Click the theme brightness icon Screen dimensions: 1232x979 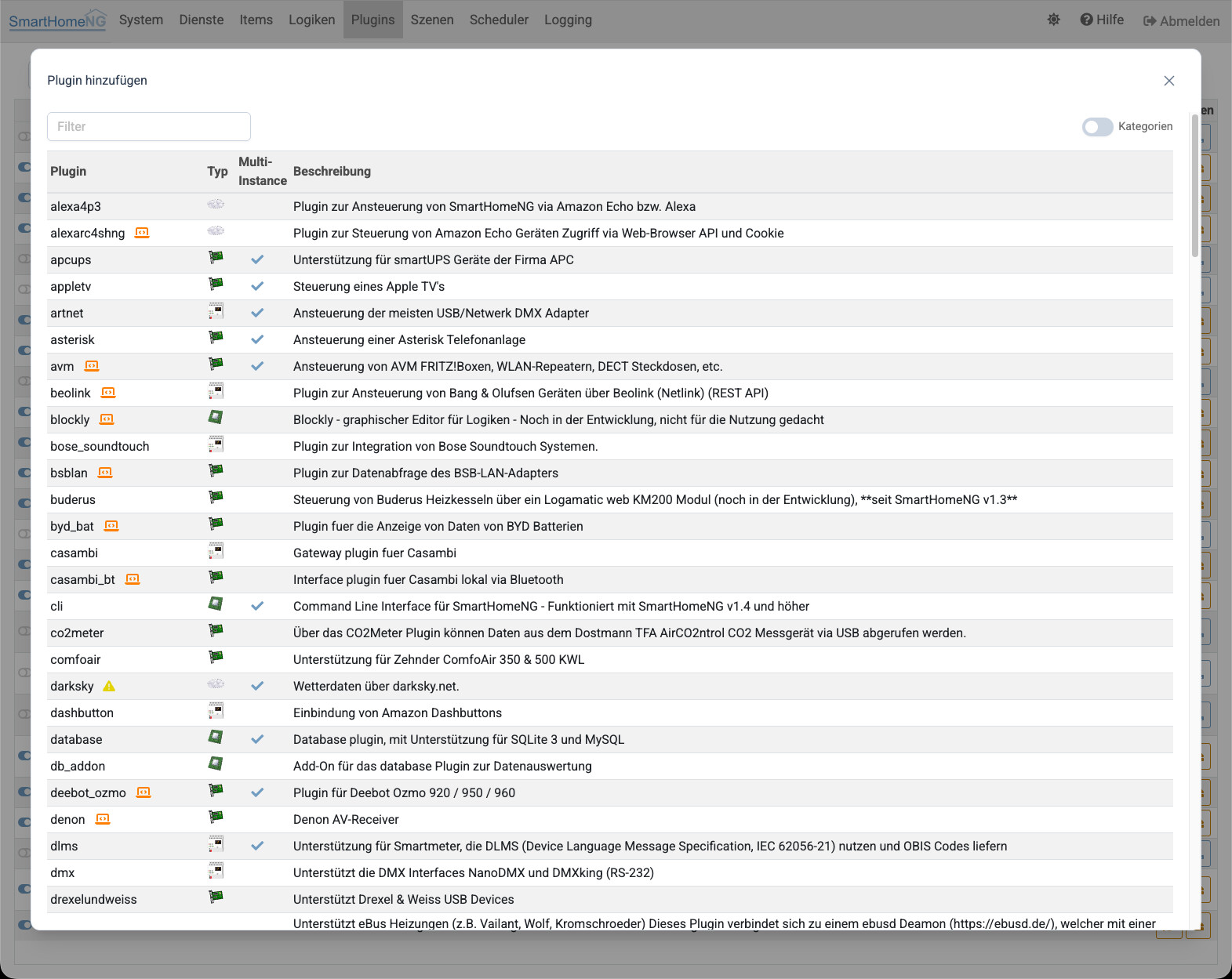pos(1054,20)
